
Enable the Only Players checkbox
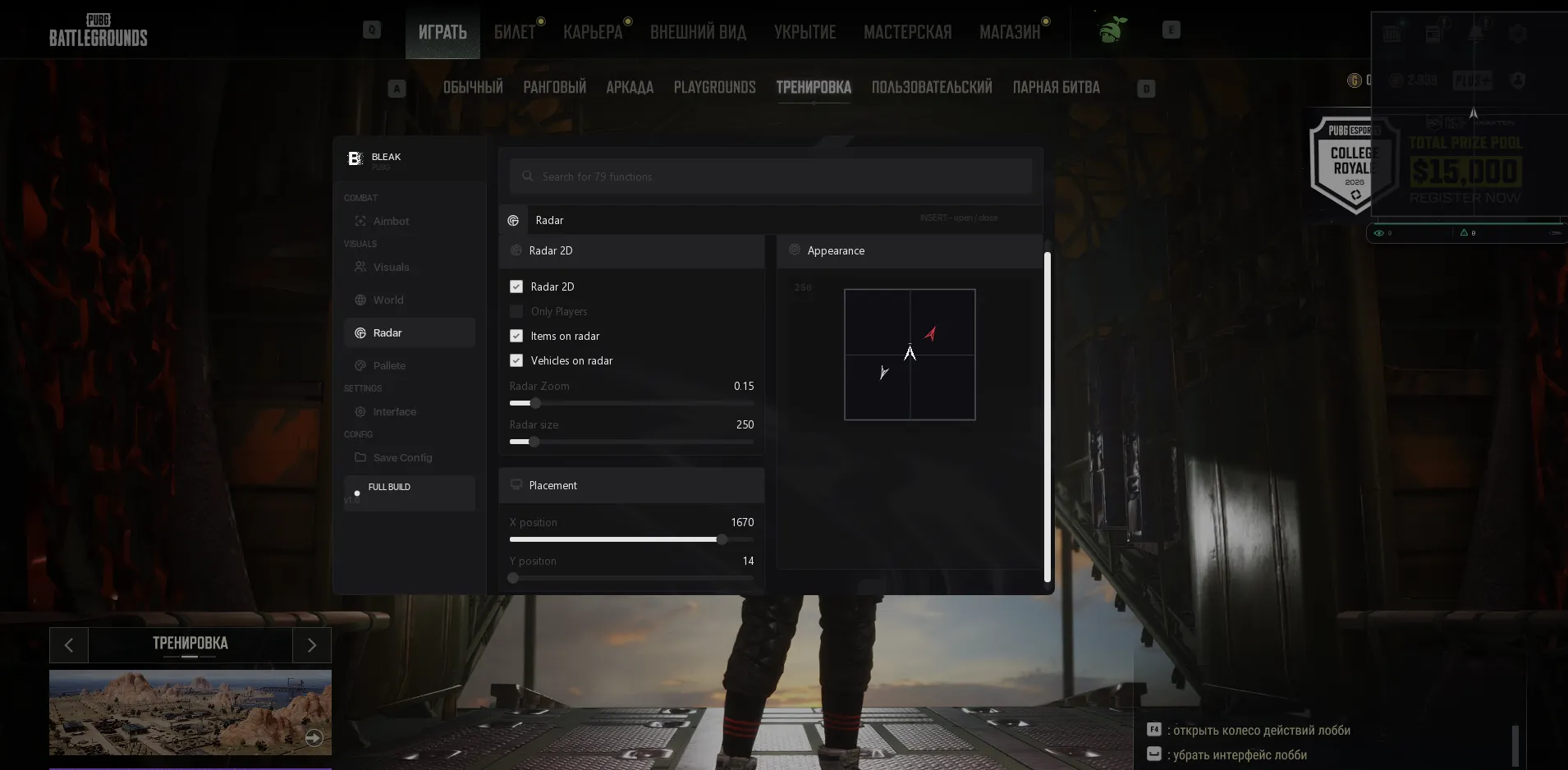[516, 311]
